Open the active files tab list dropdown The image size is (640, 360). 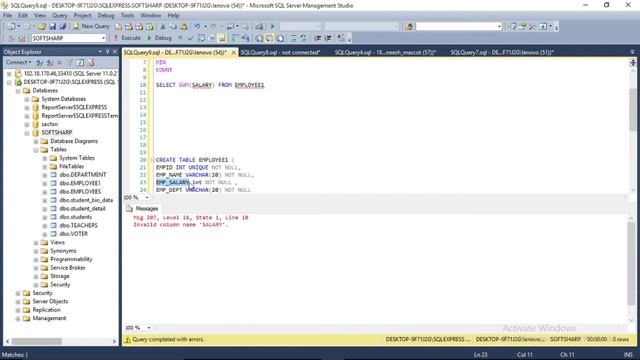(632, 52)
